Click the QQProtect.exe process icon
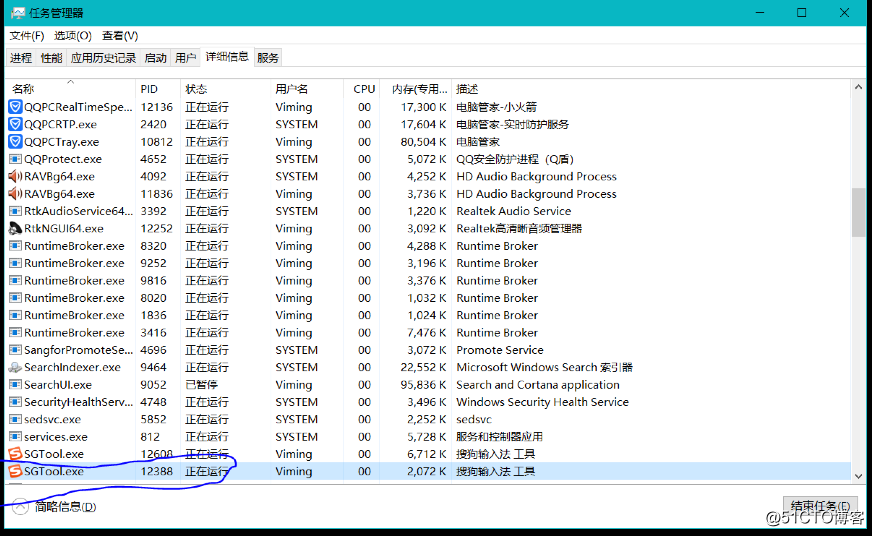This screenshot has height=536, width=874. click(16, 159)
